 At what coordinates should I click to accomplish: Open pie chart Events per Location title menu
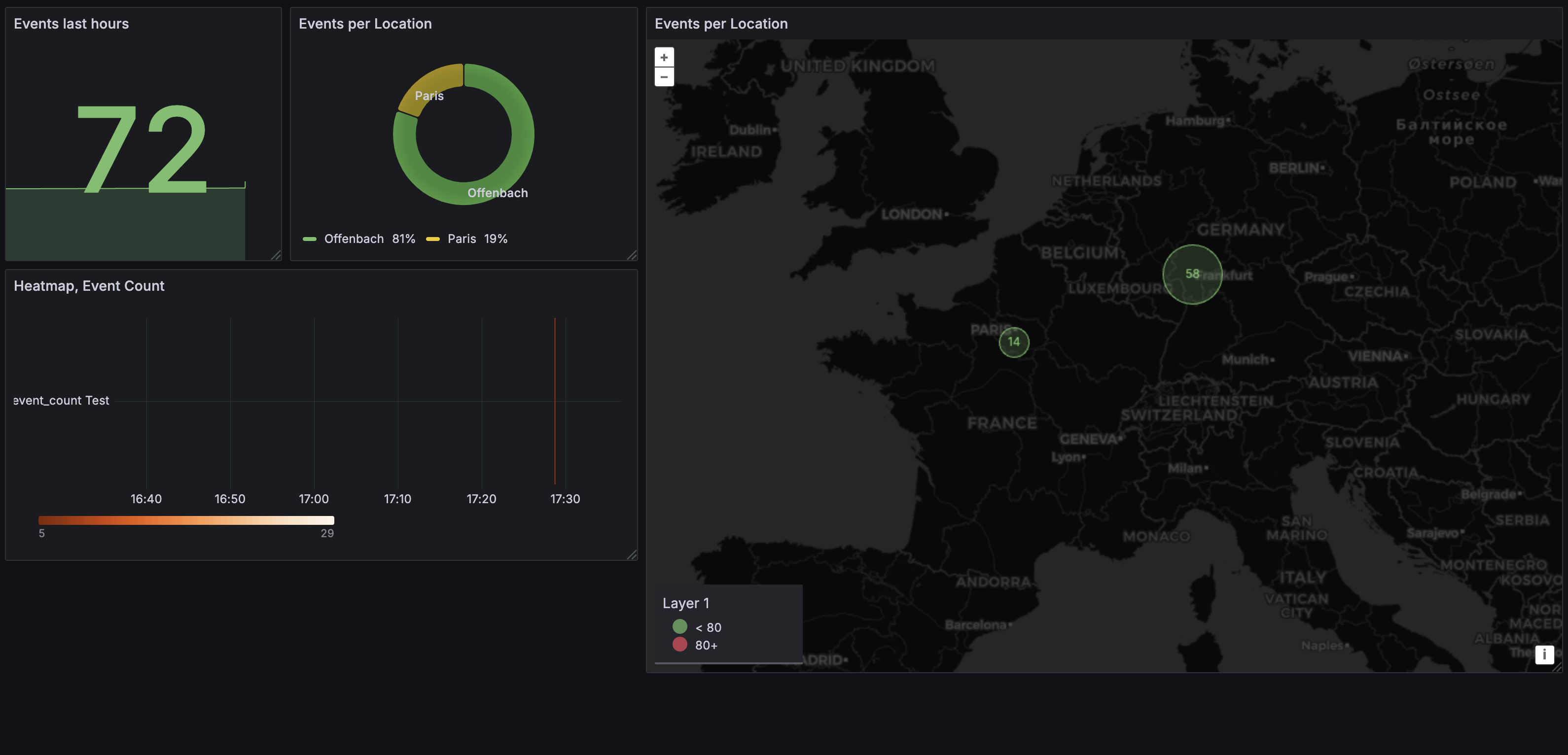(364, 24)
